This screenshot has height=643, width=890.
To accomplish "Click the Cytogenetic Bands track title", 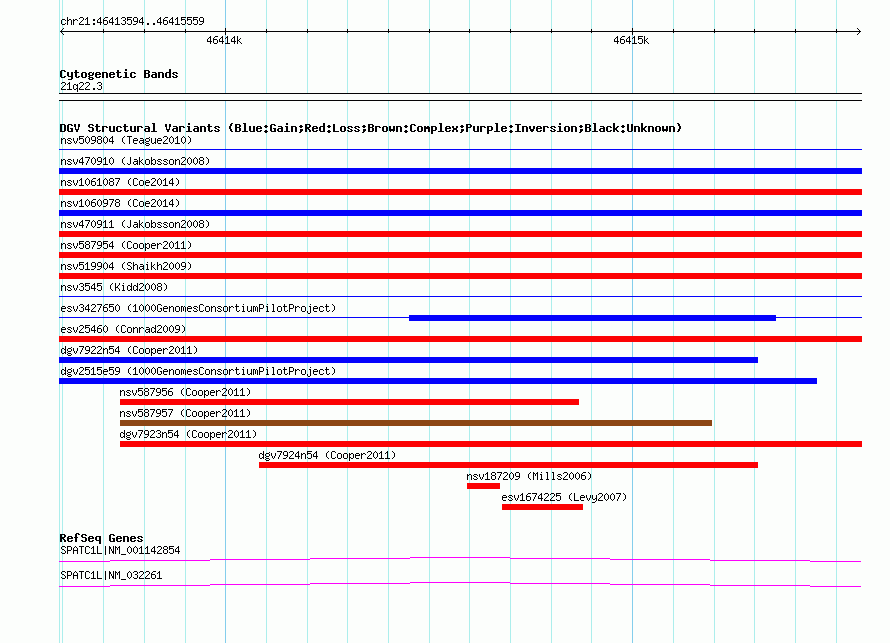I will 119,74.
